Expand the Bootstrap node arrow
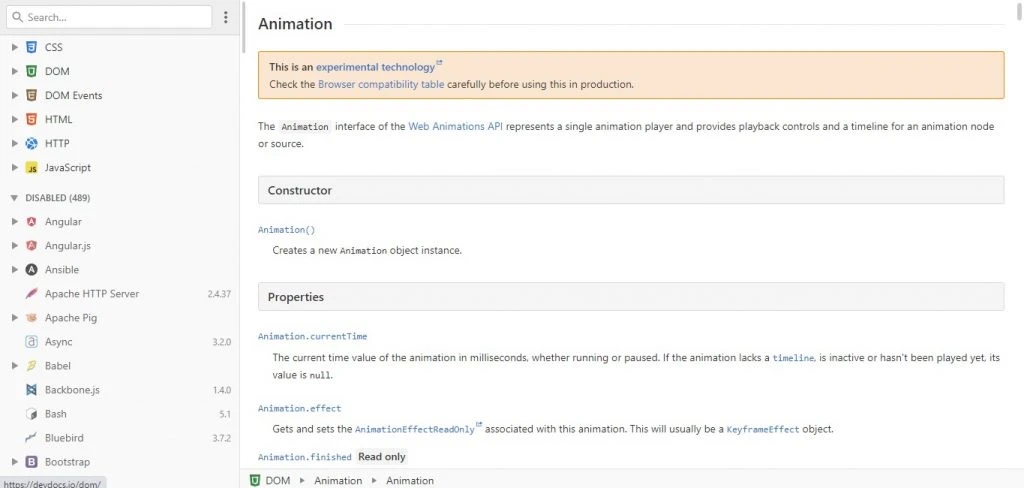 (x=14, y=462)
